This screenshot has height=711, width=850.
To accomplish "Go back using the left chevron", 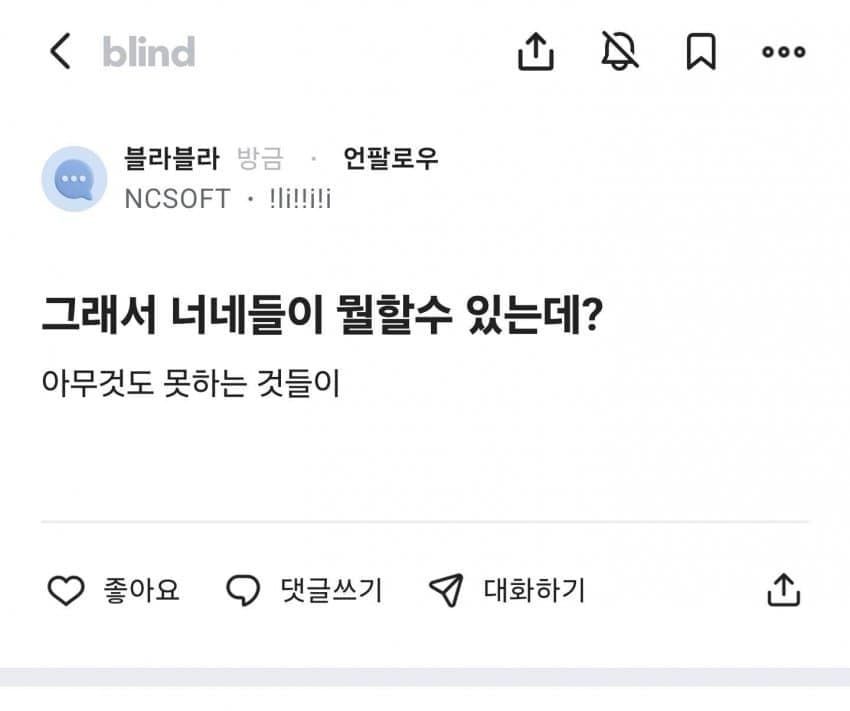I will point(60,51).
